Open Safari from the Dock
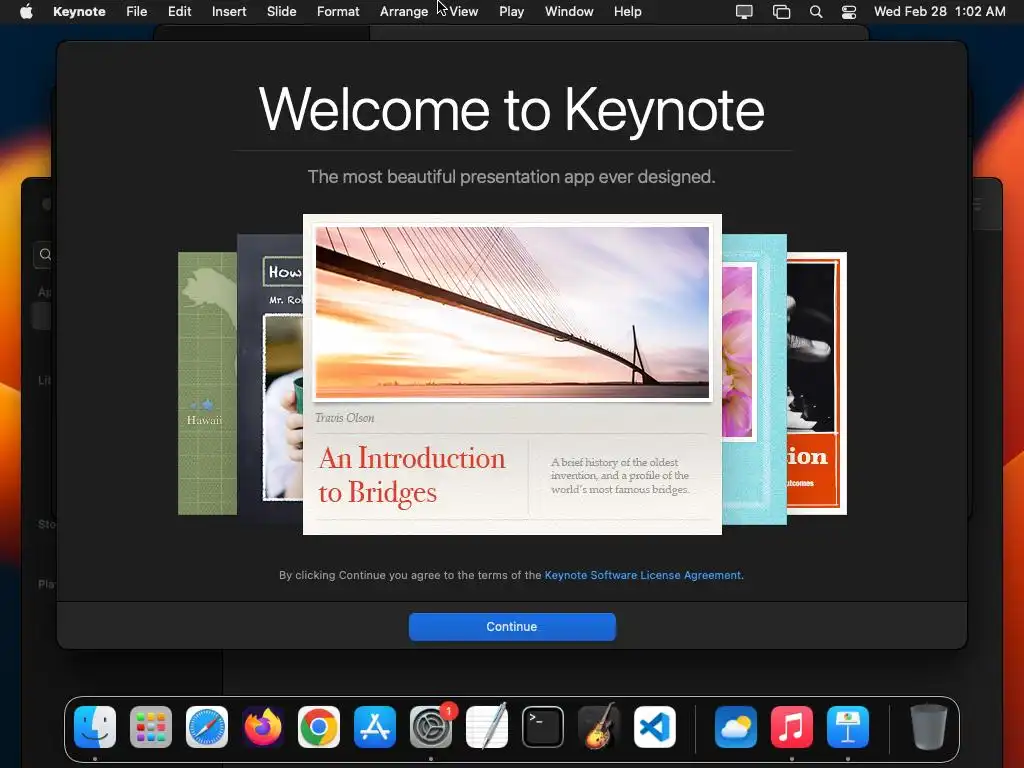 pos(207,727)
